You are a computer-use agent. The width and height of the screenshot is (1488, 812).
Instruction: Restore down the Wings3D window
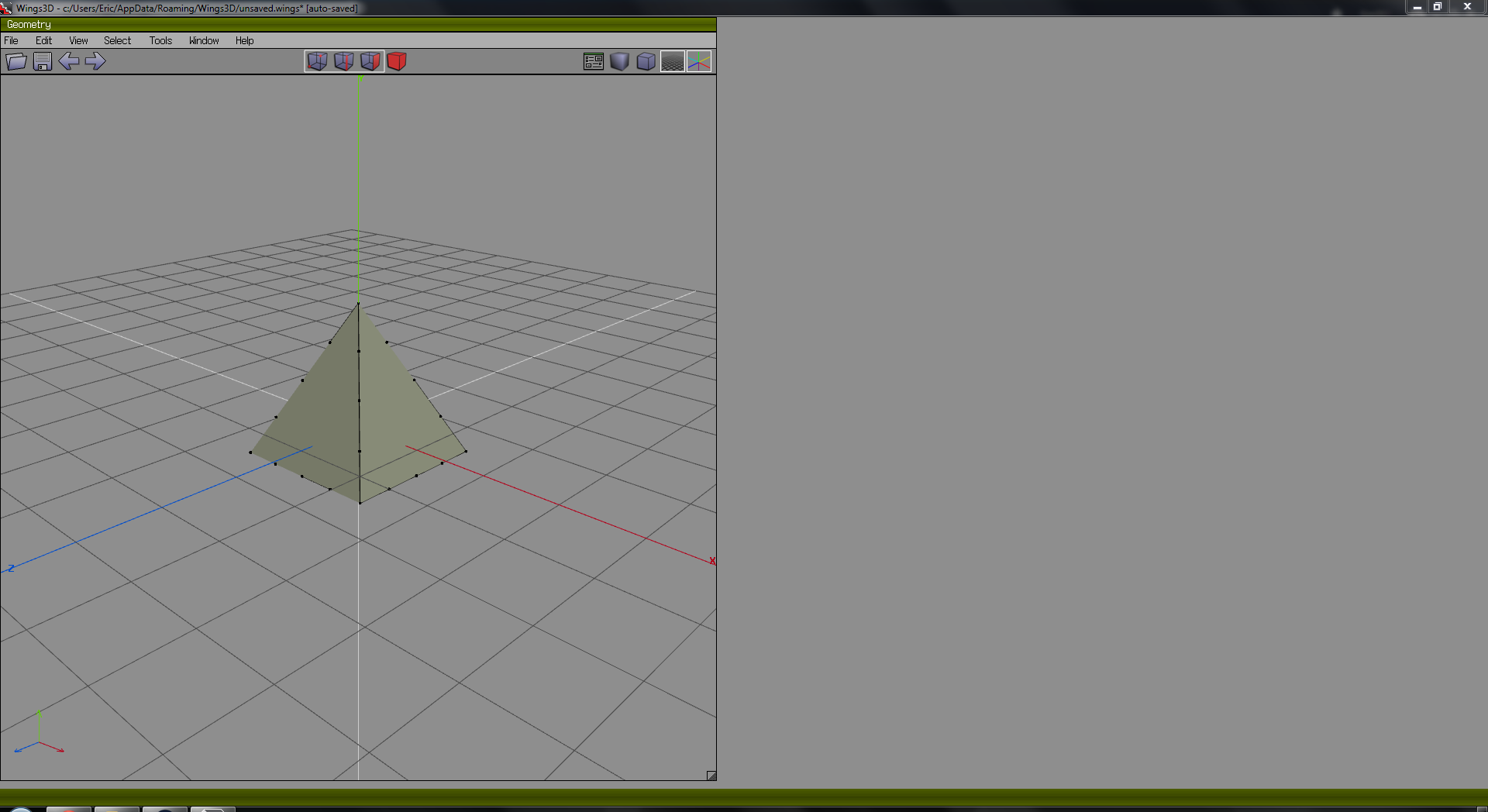click(1438, 7)
